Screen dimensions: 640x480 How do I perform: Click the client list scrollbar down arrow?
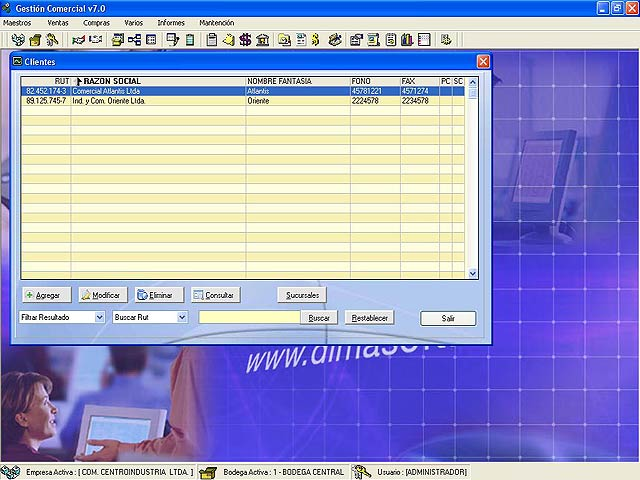(473, 273)
